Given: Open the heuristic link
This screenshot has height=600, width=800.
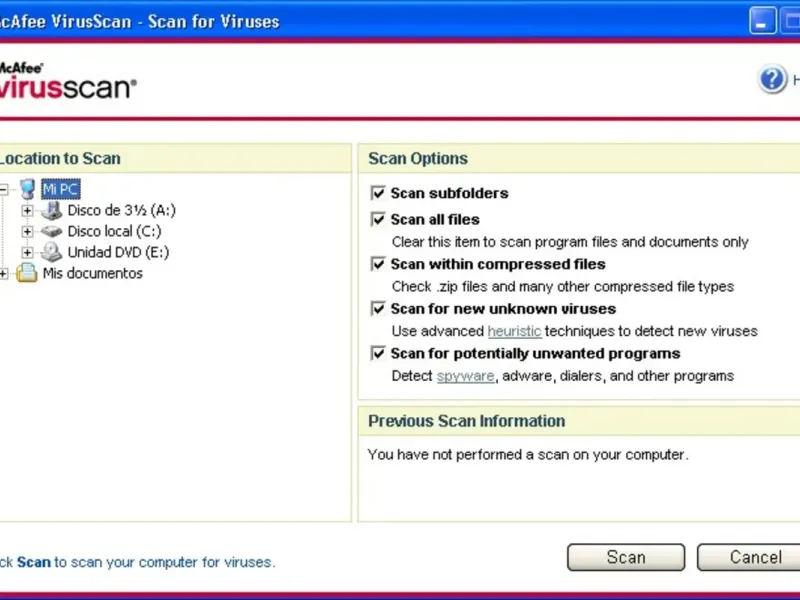Looking at the screenshot, I should tap(514, 331).
